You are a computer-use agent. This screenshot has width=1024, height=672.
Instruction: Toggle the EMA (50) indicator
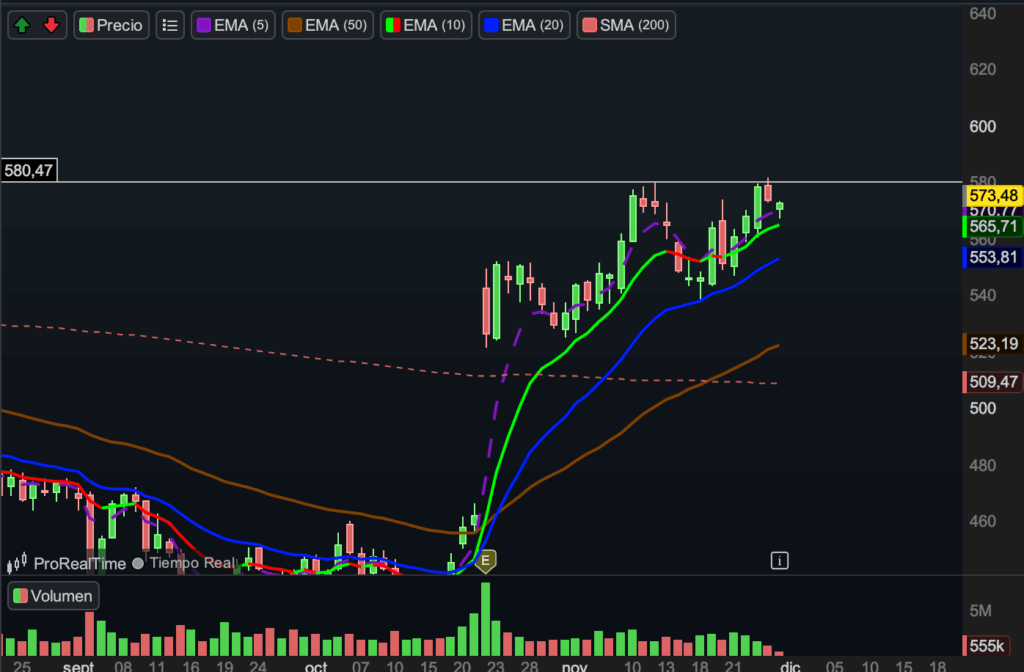click(x=327, y=25)
